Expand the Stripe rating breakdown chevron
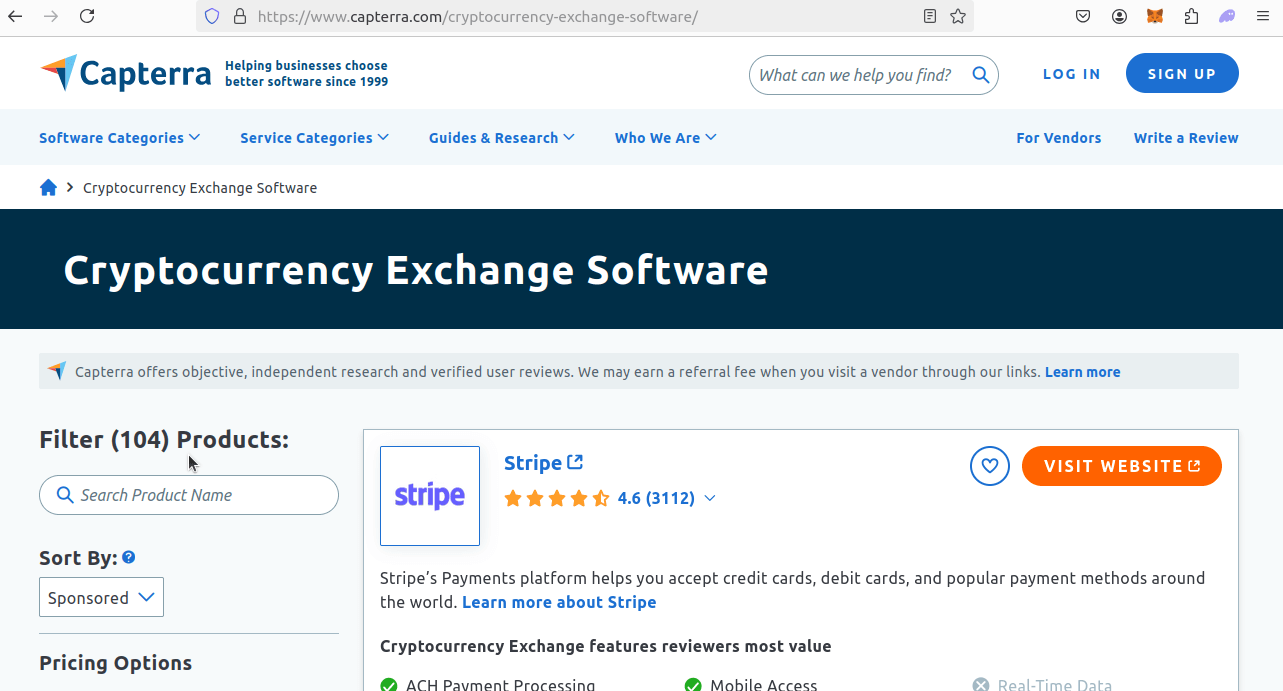 (710, 498)
